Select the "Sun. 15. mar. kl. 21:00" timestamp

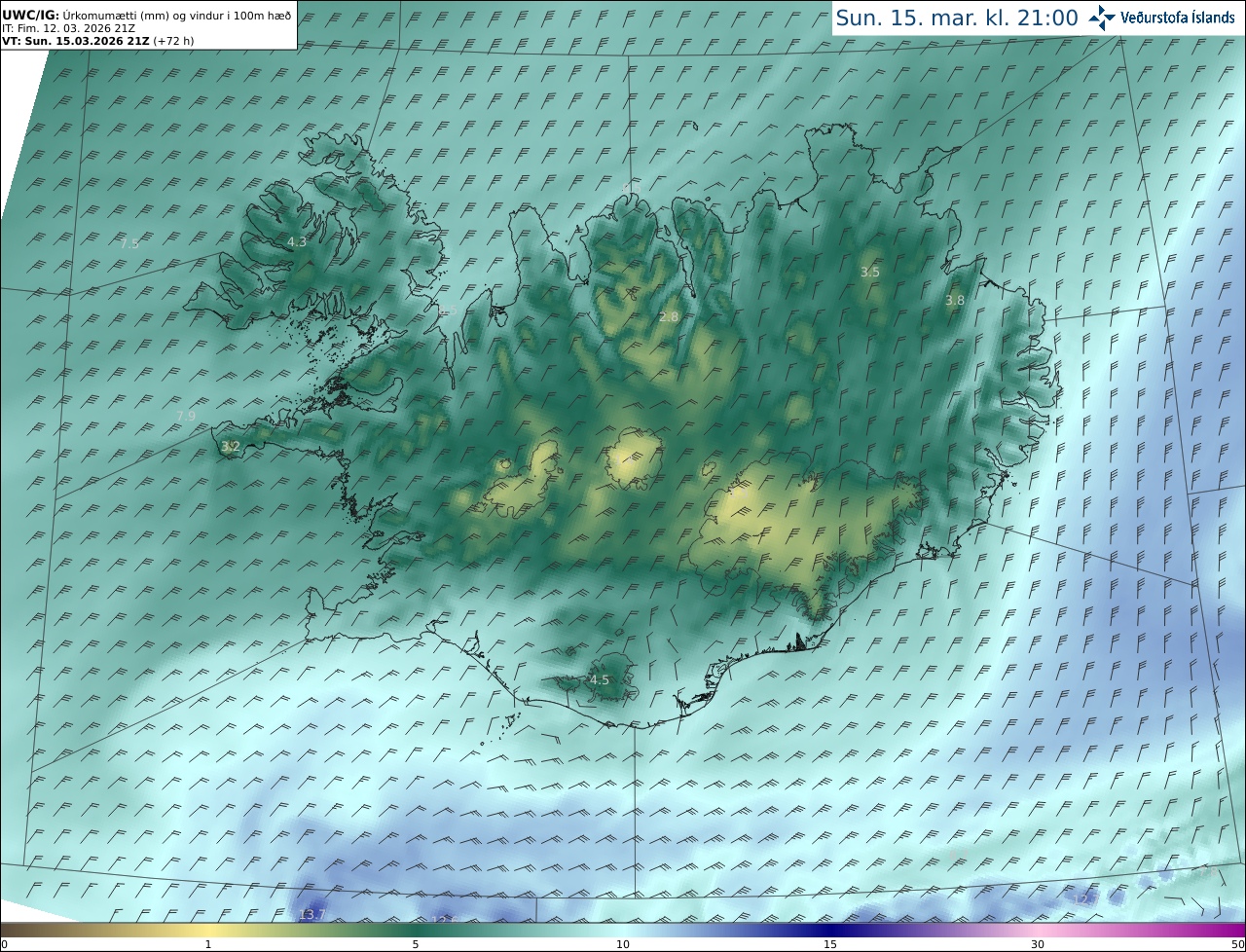957,18
